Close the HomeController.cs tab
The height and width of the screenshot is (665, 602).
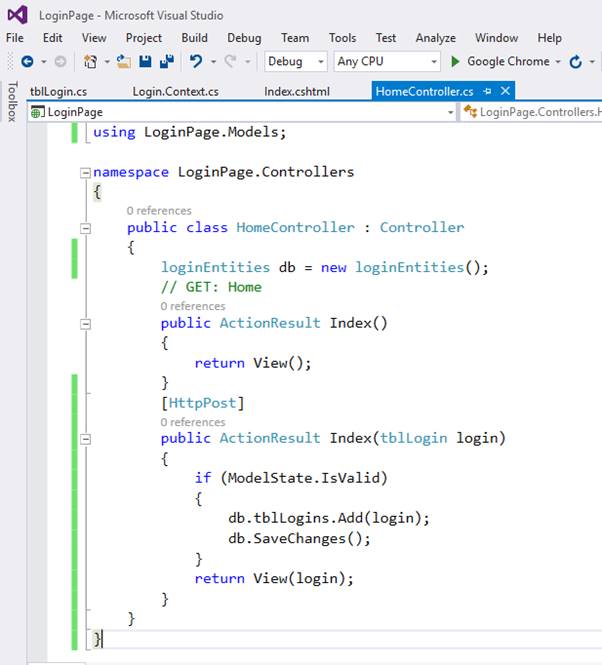pyautogui.click(x=505, y=91)
